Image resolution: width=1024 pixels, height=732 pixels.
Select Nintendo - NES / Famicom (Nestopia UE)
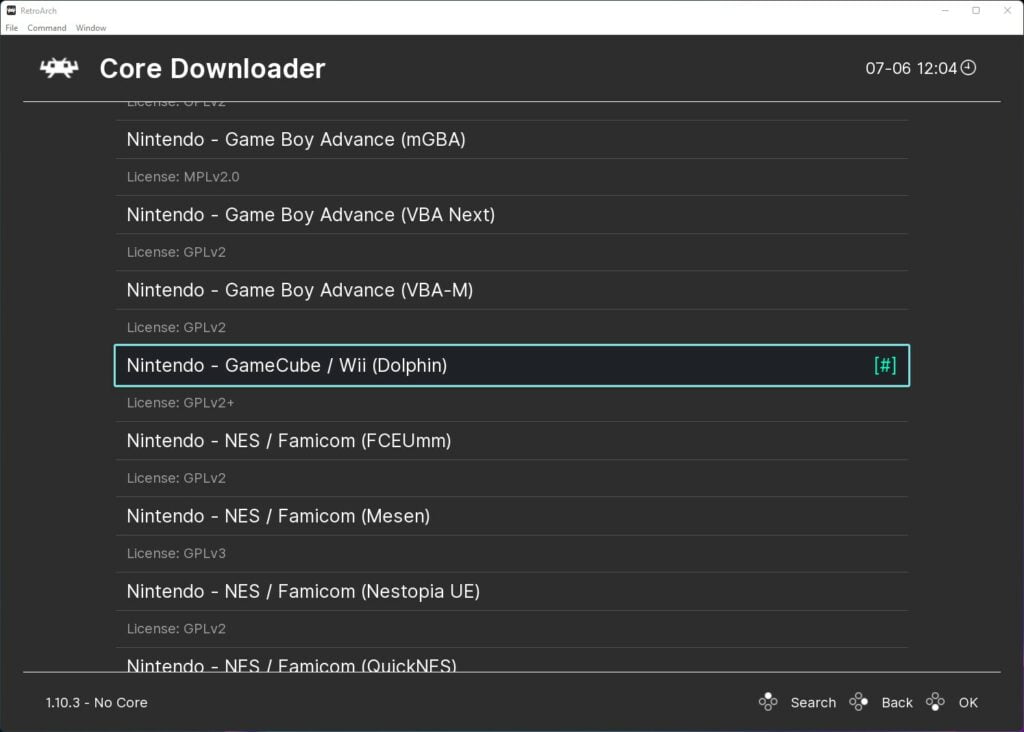click(511, 592)
